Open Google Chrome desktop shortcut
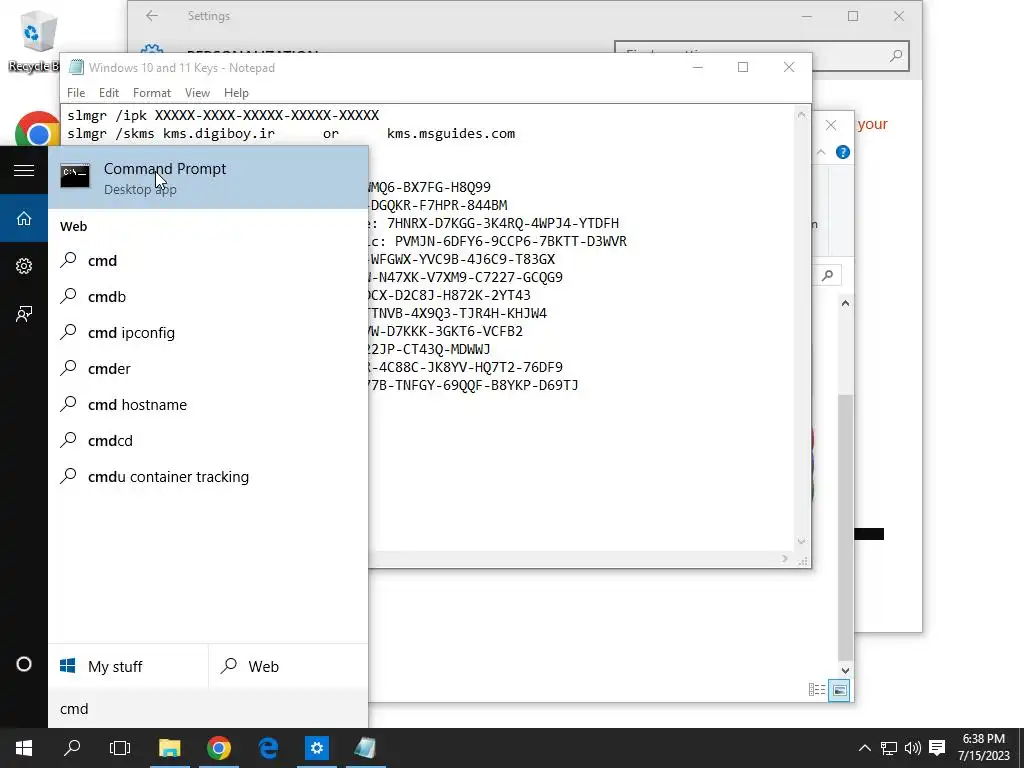This screenshot has width=1024, height=768. pos(38,129)
